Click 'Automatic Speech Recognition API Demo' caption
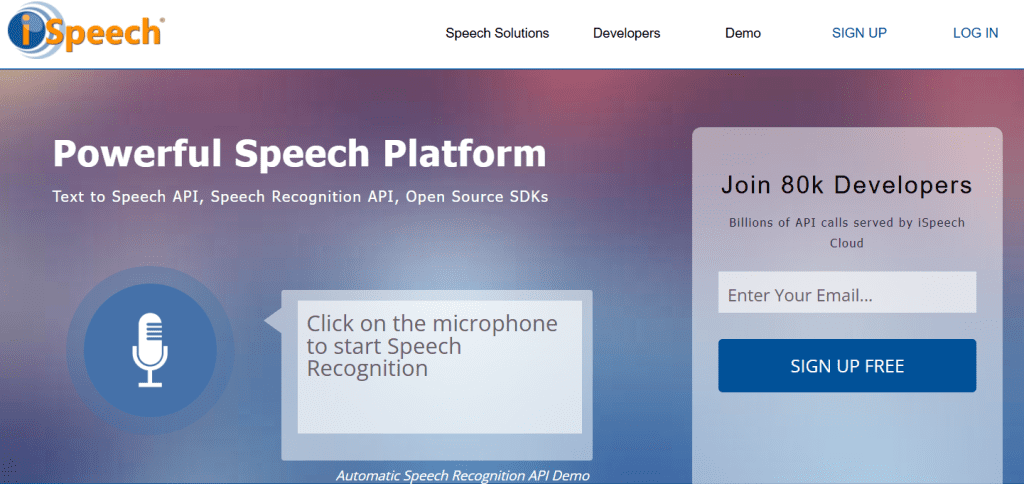 tap(463, 476)
